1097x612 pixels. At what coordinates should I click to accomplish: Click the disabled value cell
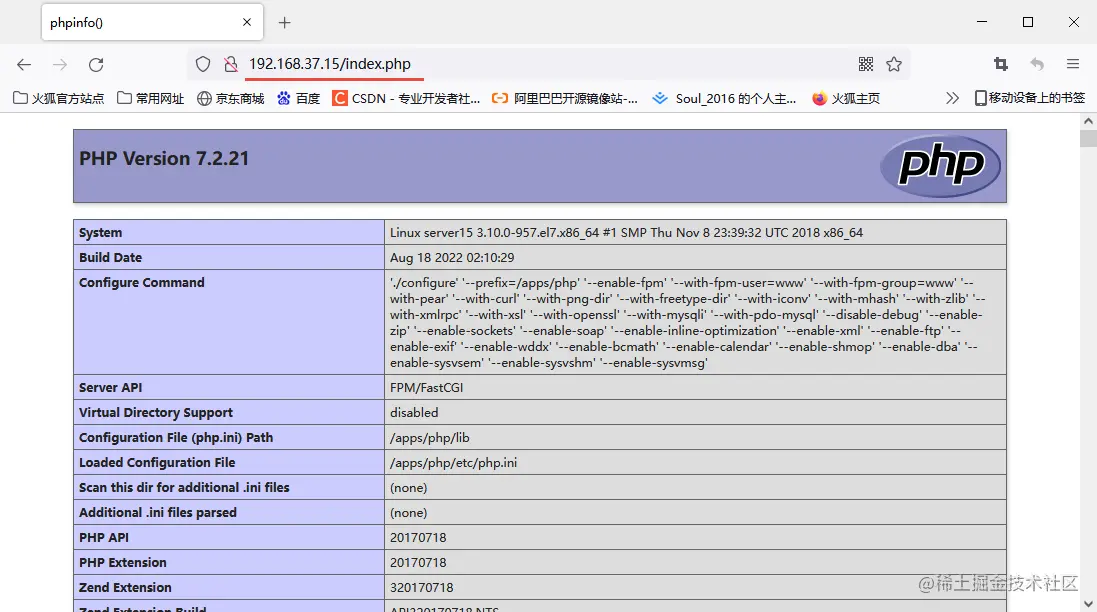click(x=695, y=413)
